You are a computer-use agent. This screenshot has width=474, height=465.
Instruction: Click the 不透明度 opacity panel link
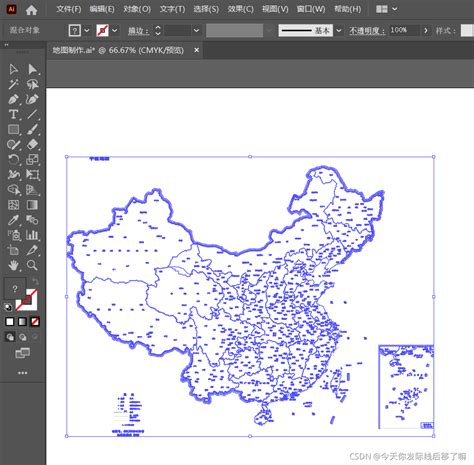pos(367,31)
